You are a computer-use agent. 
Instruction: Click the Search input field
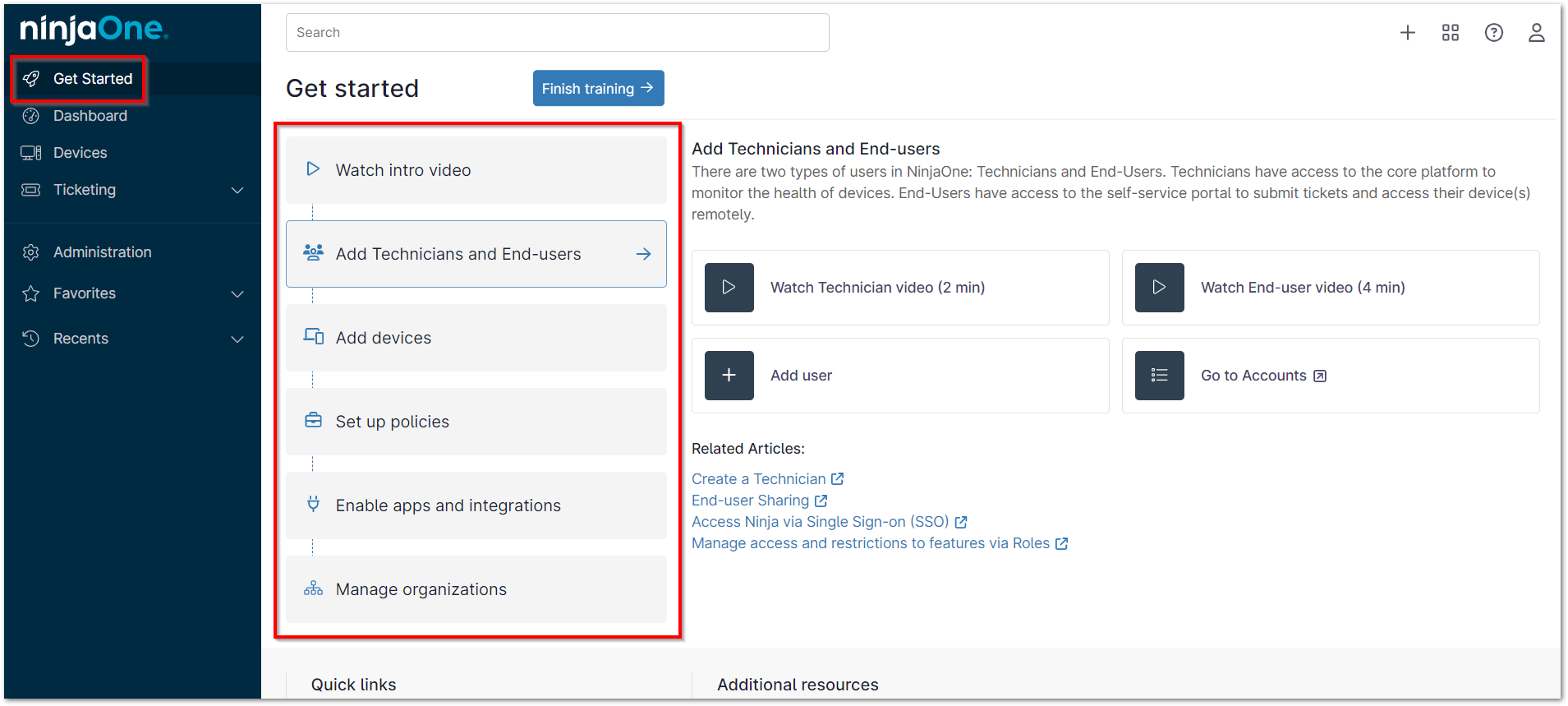point(557,33)
